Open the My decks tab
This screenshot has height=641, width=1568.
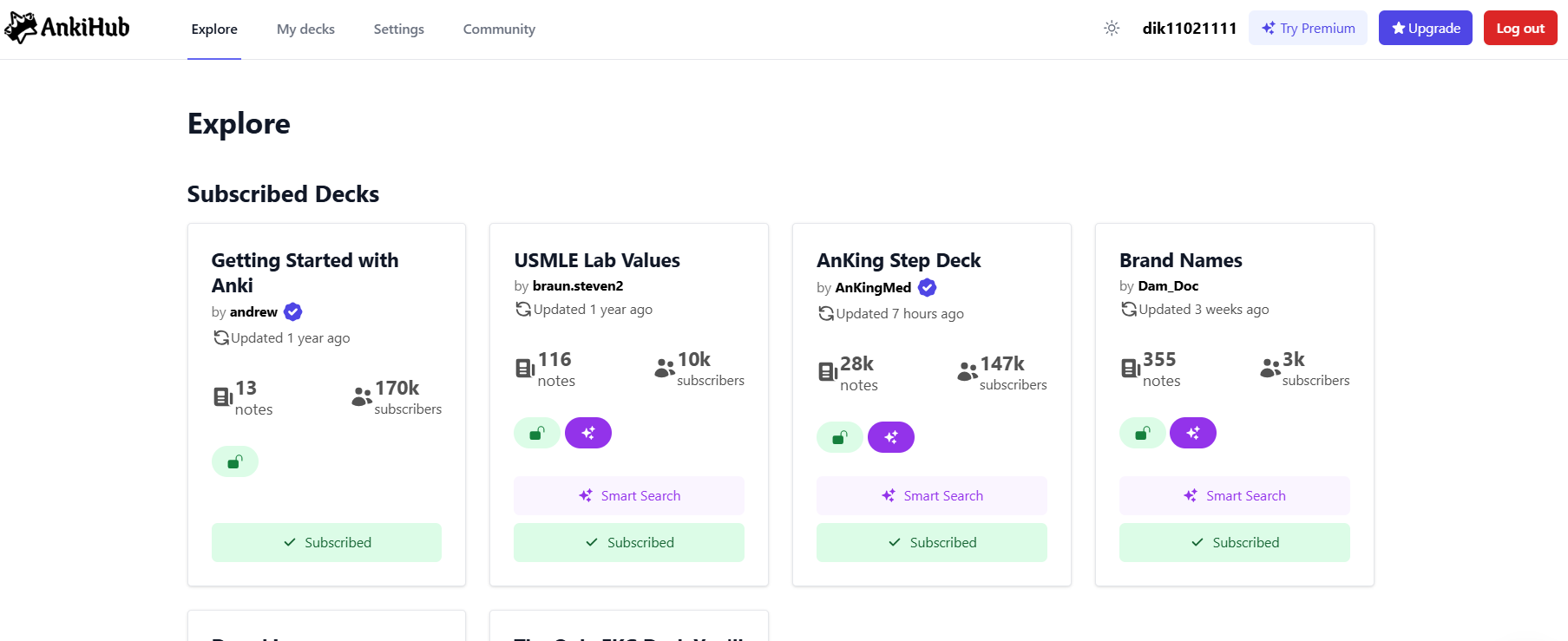tap(305, 29)
